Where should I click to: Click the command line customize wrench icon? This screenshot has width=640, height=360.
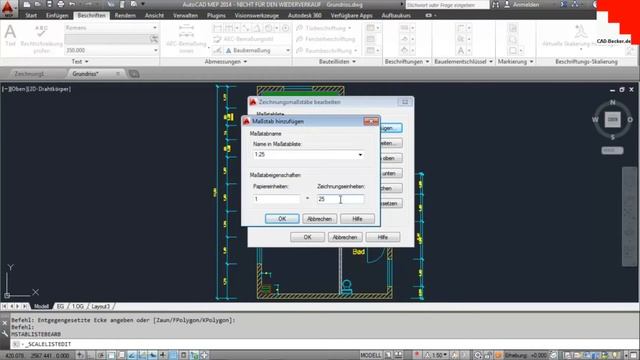[4, 333]
